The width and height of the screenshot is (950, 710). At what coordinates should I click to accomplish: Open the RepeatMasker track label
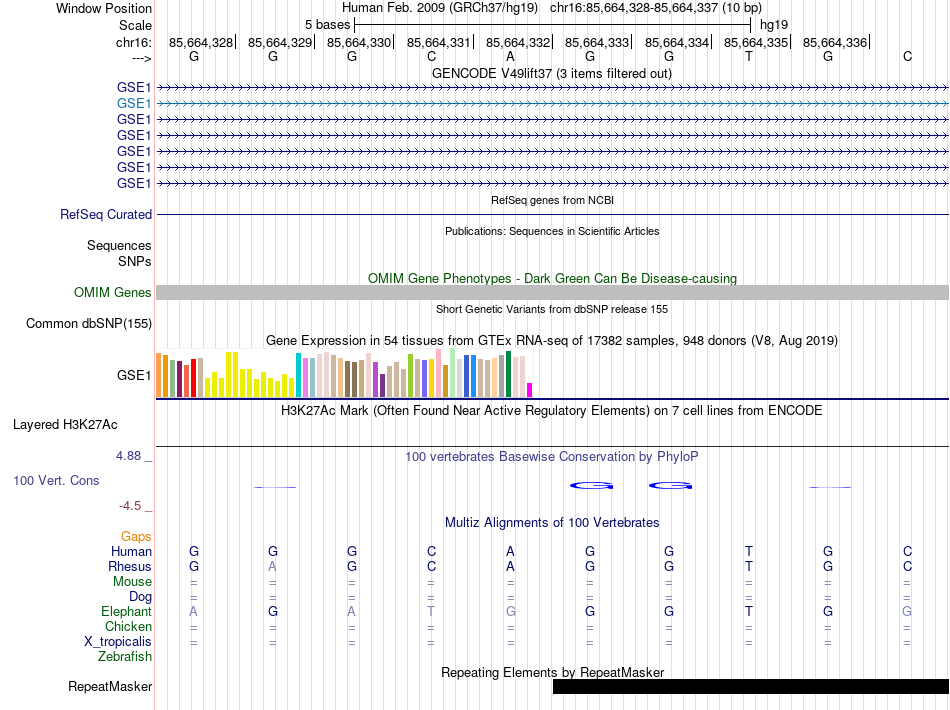coord(110,686)
